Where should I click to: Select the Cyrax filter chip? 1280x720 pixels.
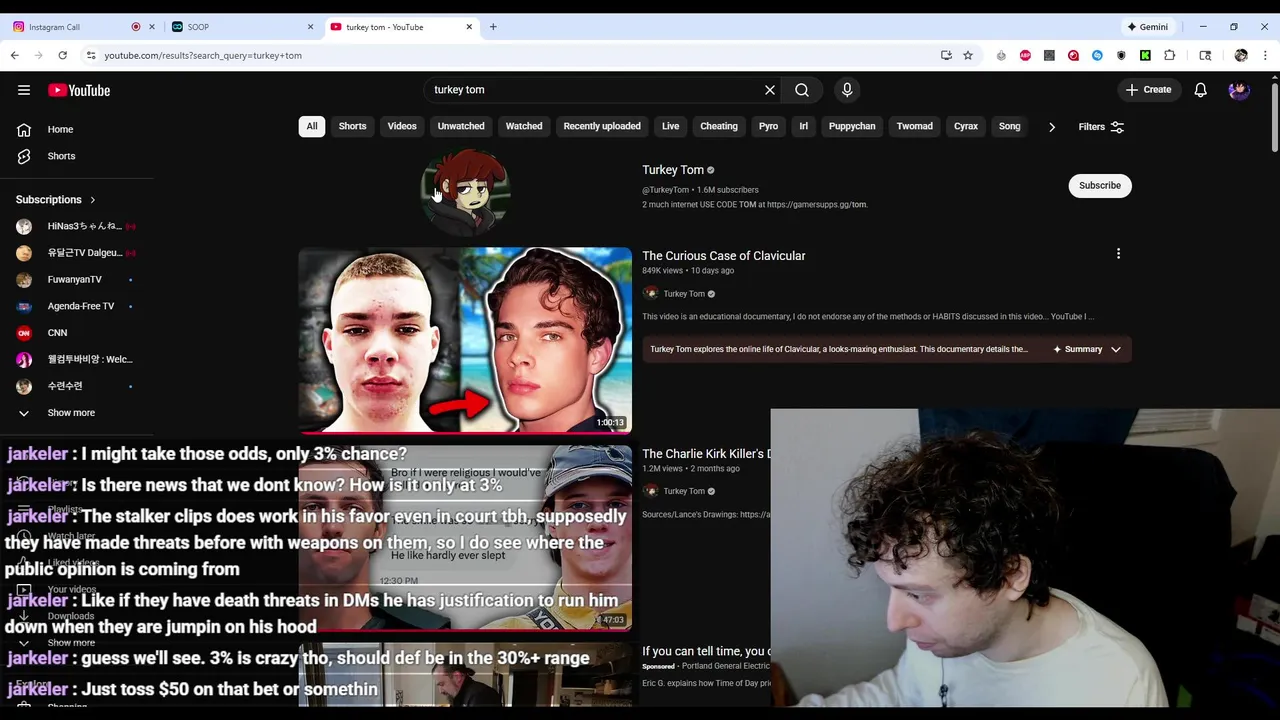pyautogui.click(x=966, y=126)
